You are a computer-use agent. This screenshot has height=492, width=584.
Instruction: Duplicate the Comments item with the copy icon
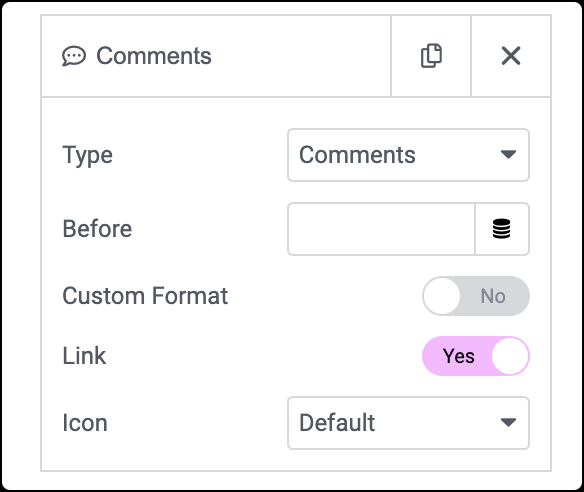(431, 56)
